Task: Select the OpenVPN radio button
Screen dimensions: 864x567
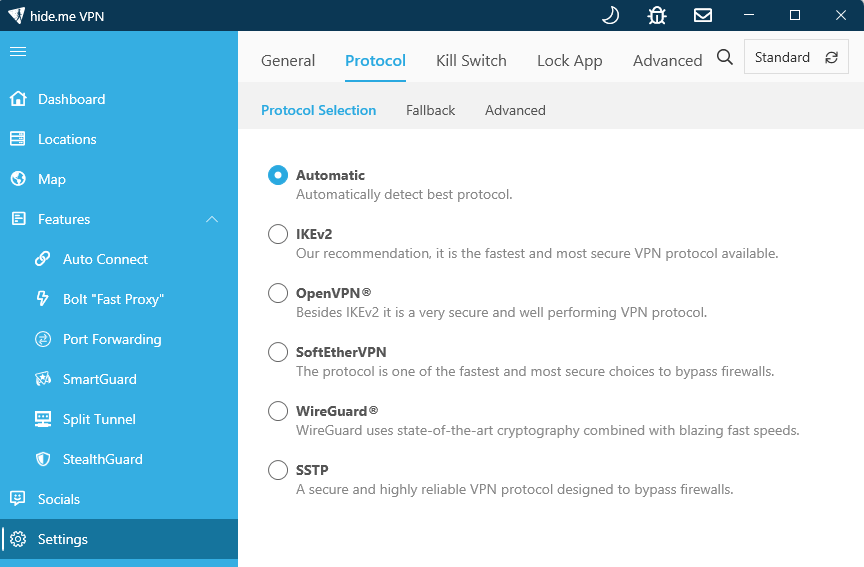Action: (x=277, y=293)
